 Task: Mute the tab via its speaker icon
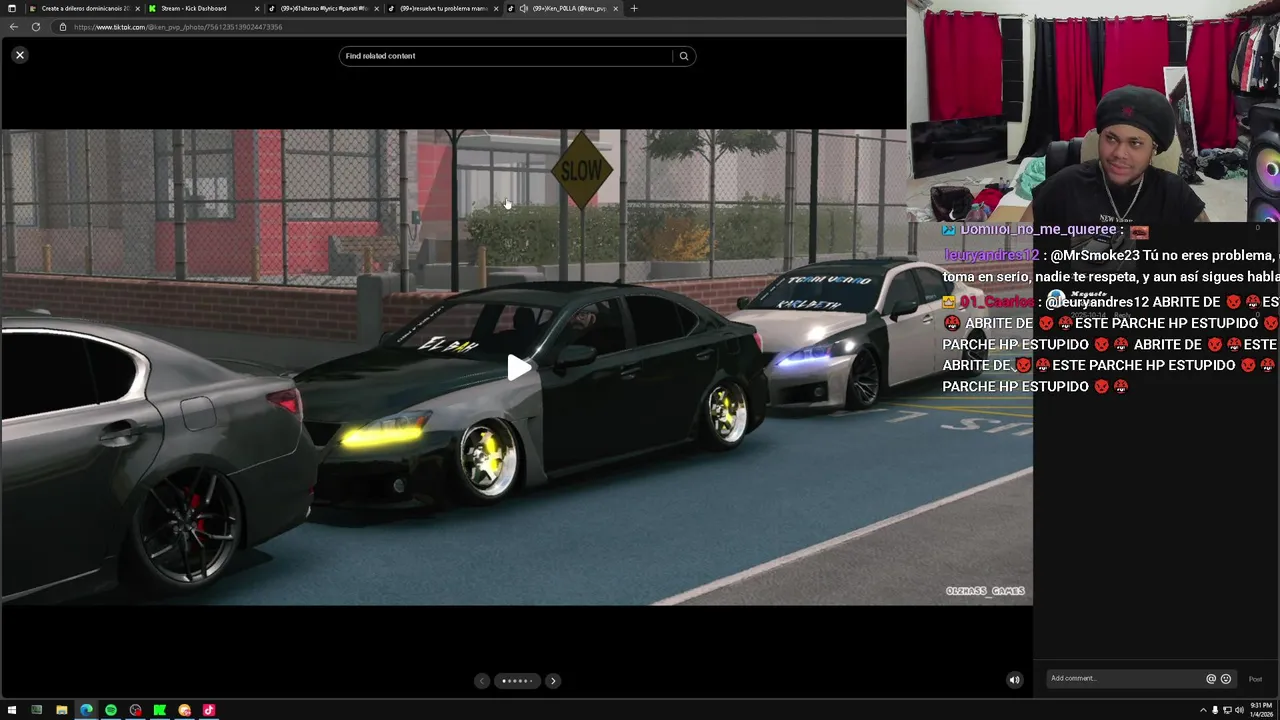(x=524, y=8)
